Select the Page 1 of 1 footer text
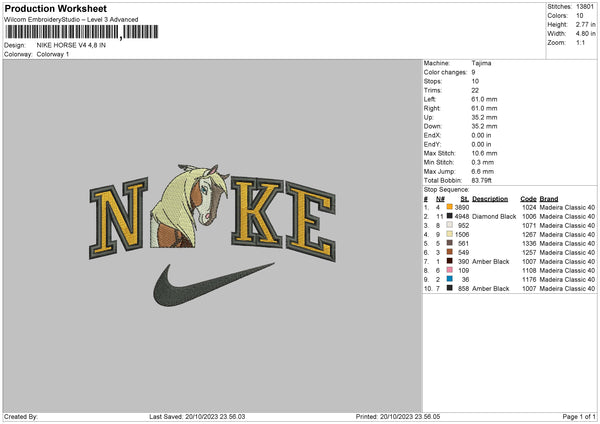Viewport: 600px width, 424px height. tap(579, 417)
